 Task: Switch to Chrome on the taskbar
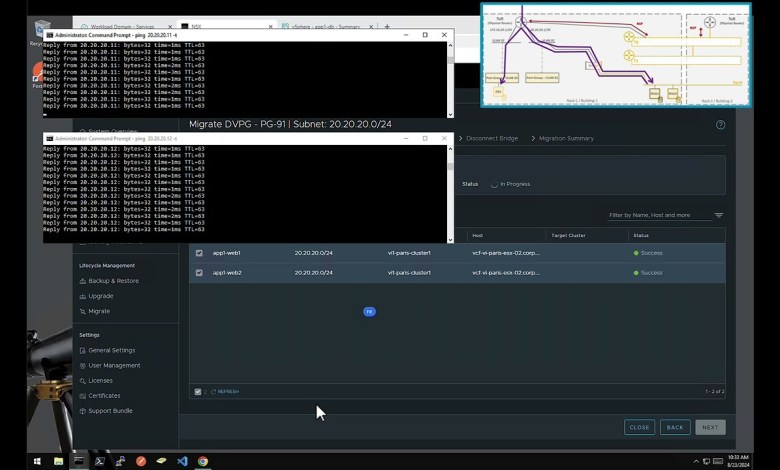(x=202, y=461)
